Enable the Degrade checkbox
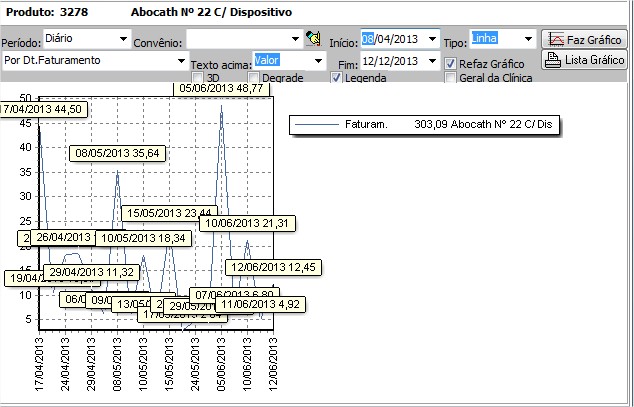Viewport: 634px width, 407px height. (x=254, y=78)
